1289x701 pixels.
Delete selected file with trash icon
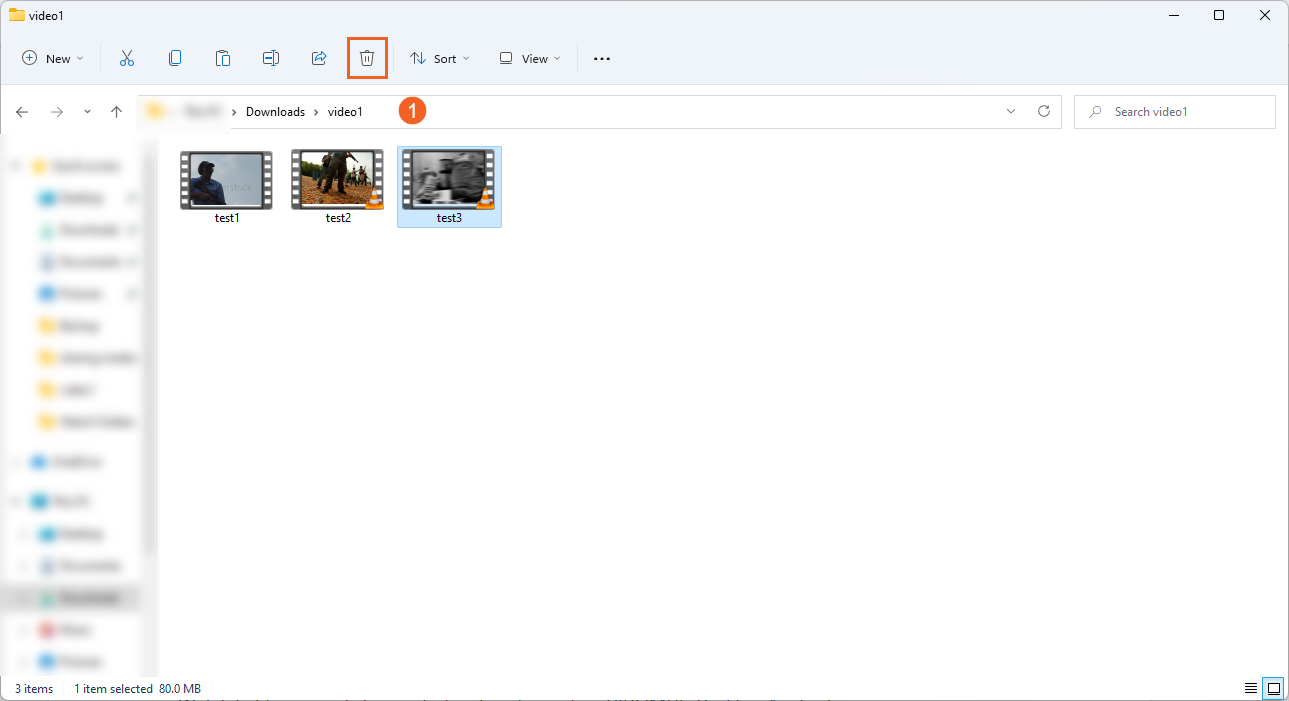point(367,59)
